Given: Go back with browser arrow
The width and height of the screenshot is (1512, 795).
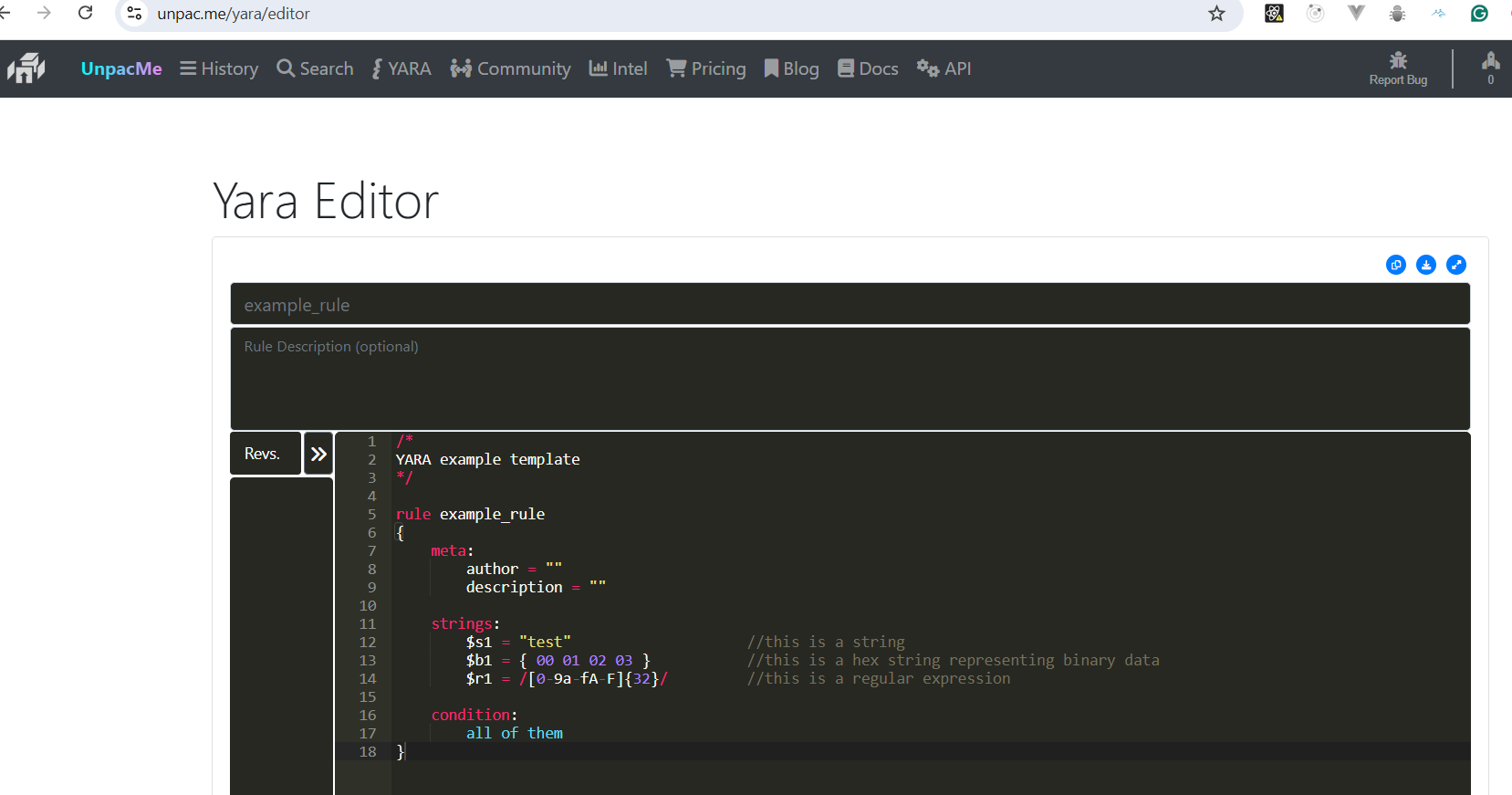Looking at the screenshot, I should pyautogui.click(x=5, y=13).
